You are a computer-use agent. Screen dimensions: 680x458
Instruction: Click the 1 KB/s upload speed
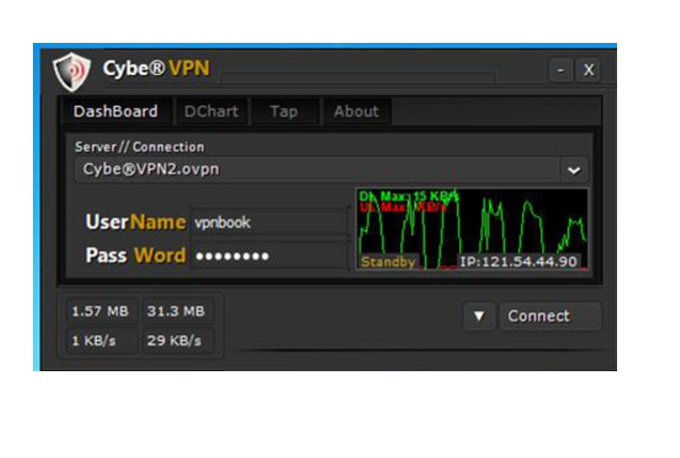100,340
